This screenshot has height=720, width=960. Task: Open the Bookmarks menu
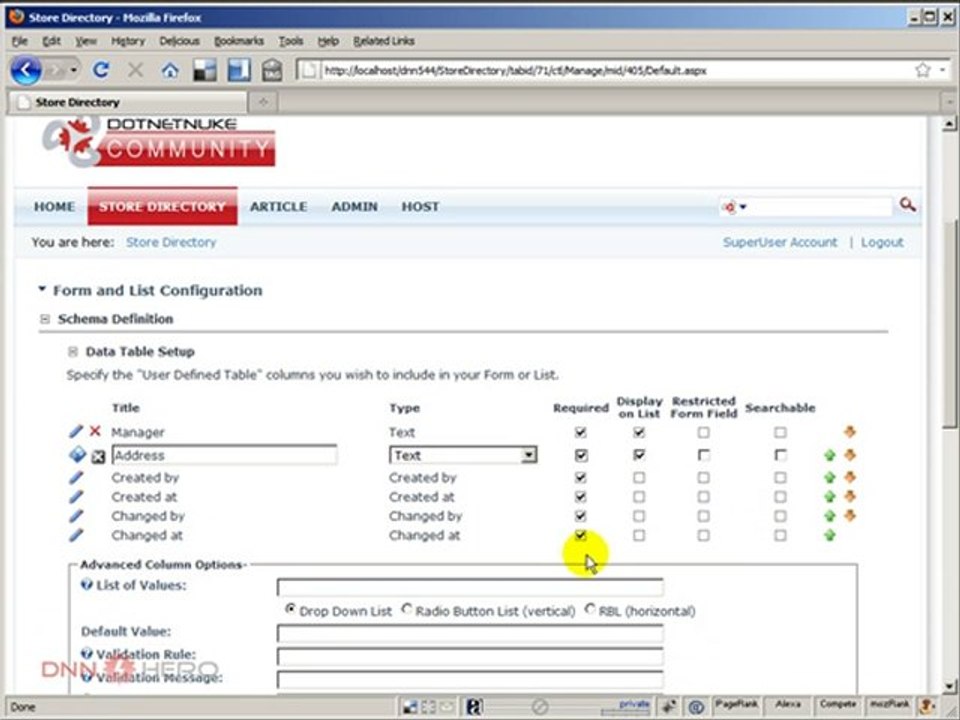(239, 41)
